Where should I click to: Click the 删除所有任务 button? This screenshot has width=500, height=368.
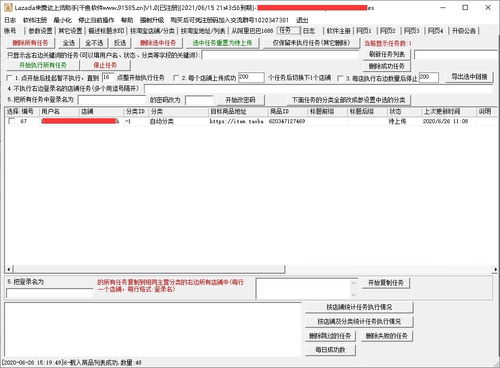click(x=30, y=43)
